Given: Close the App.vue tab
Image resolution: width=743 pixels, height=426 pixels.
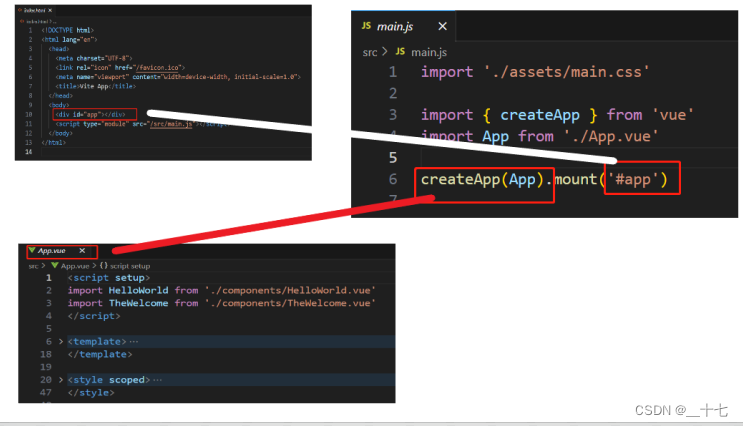Looking at the screenshot, I should tap(82, 251).
